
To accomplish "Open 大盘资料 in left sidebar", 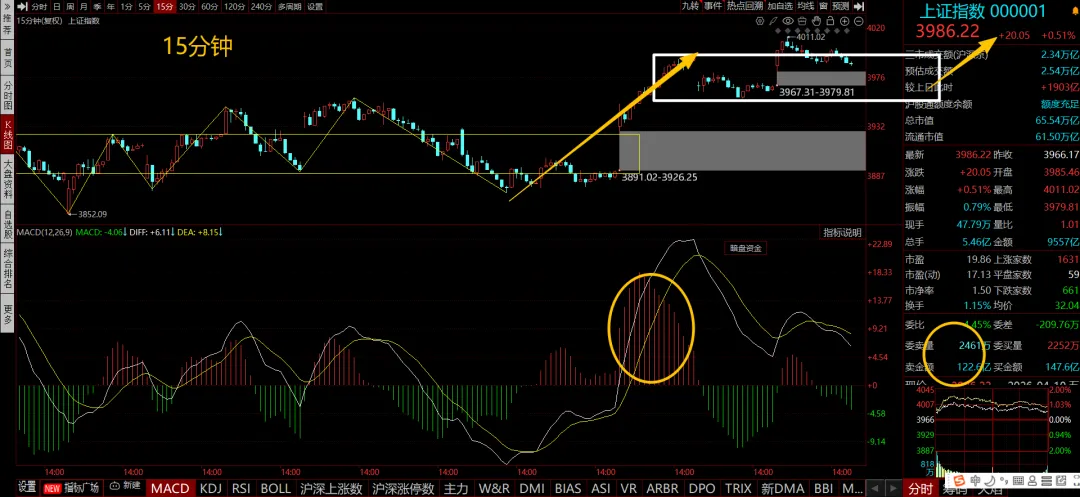I will coord(8,178).
